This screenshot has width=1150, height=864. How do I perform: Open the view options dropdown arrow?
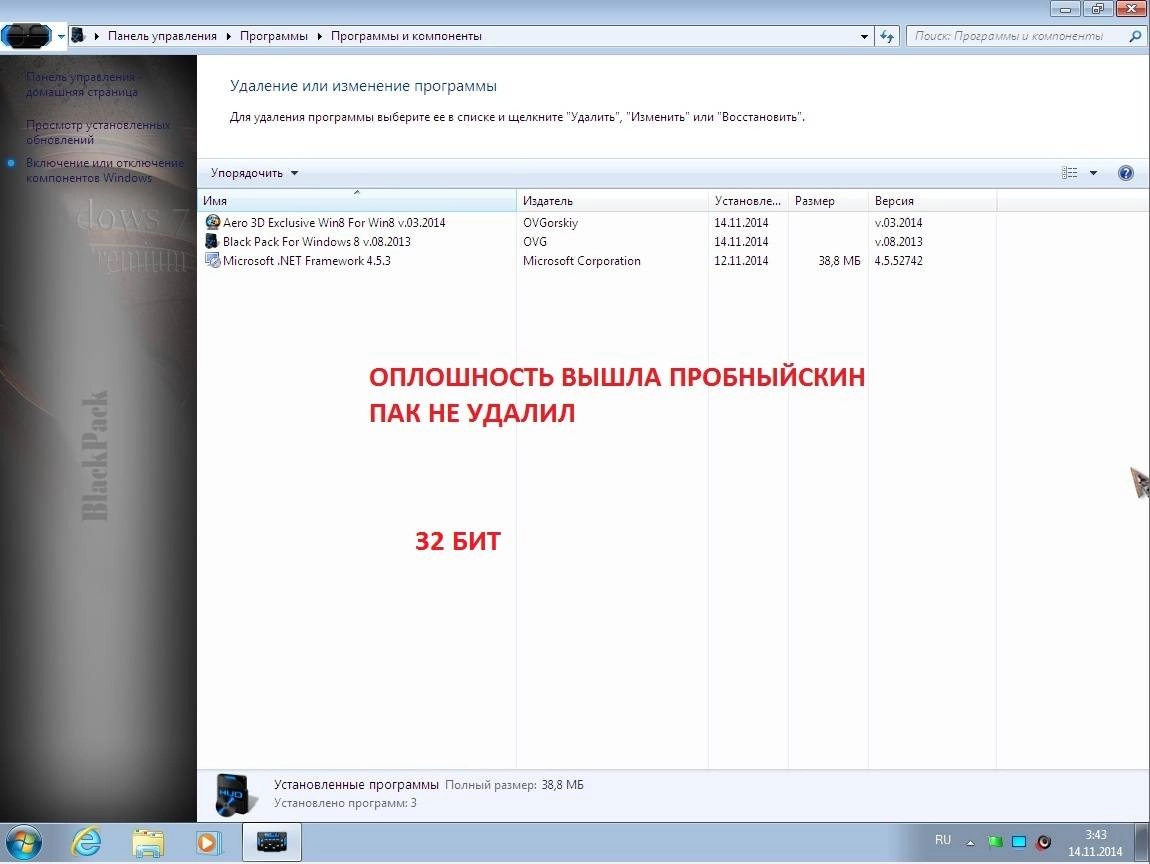pos(1093,173)
